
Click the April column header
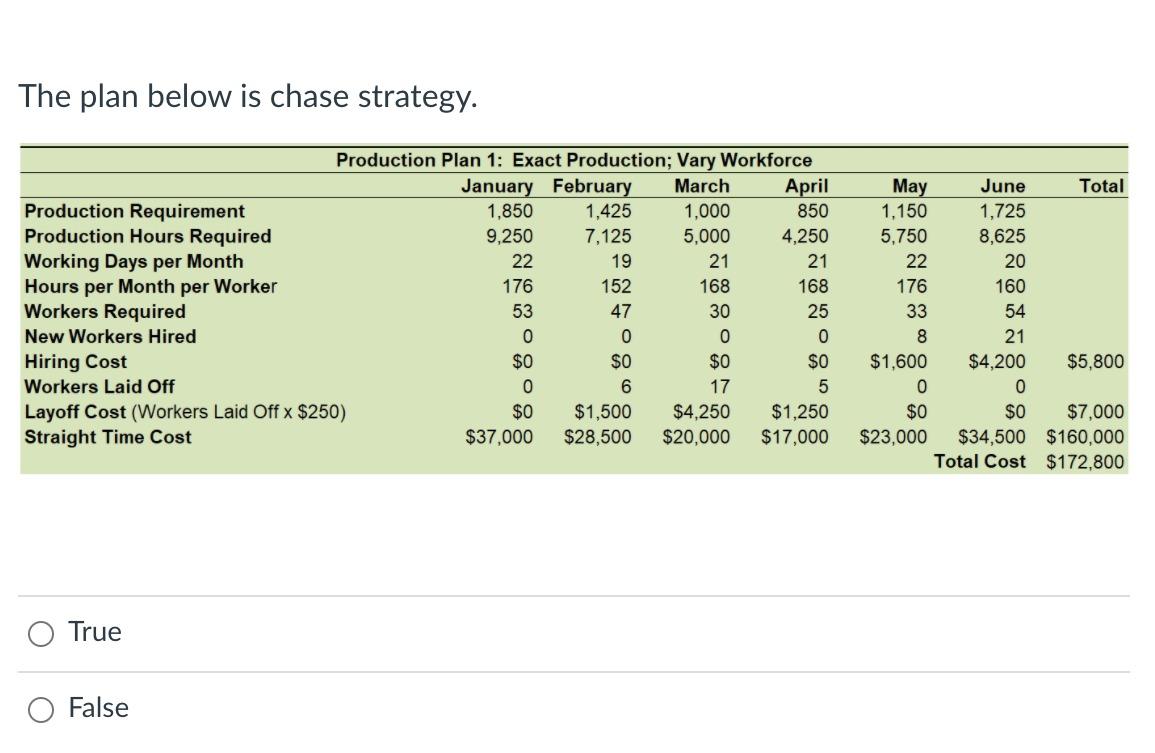[x=806, y=186]
